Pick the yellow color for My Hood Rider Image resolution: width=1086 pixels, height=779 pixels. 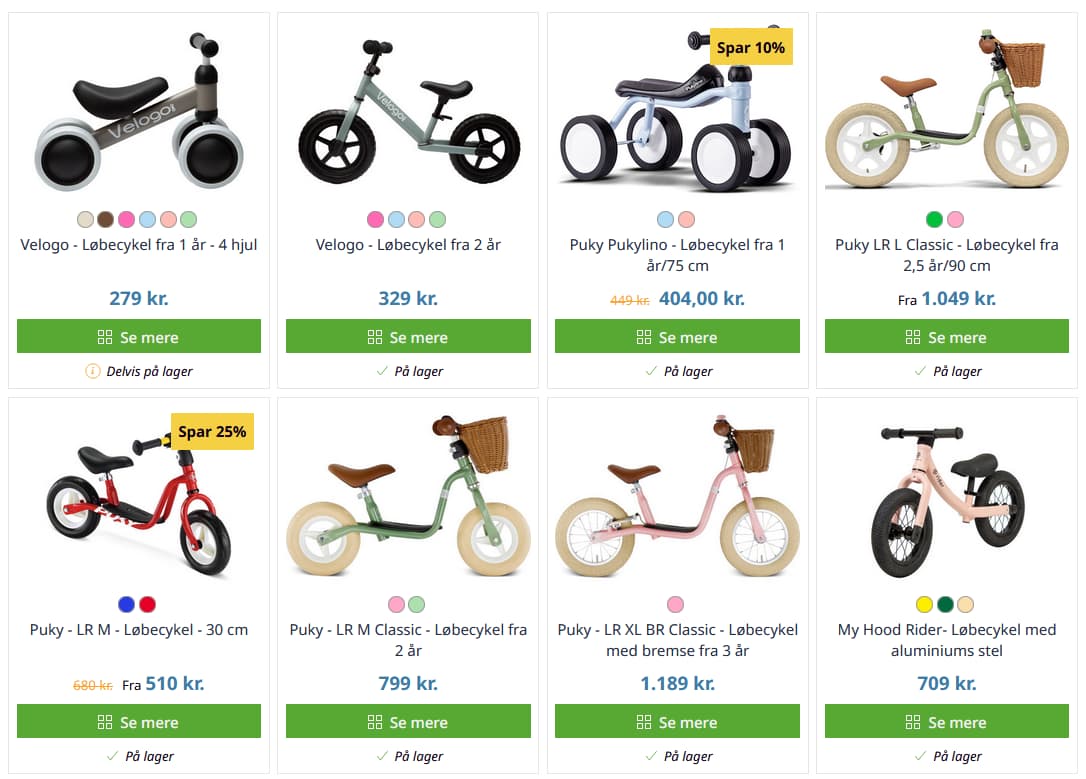[925, 604]
